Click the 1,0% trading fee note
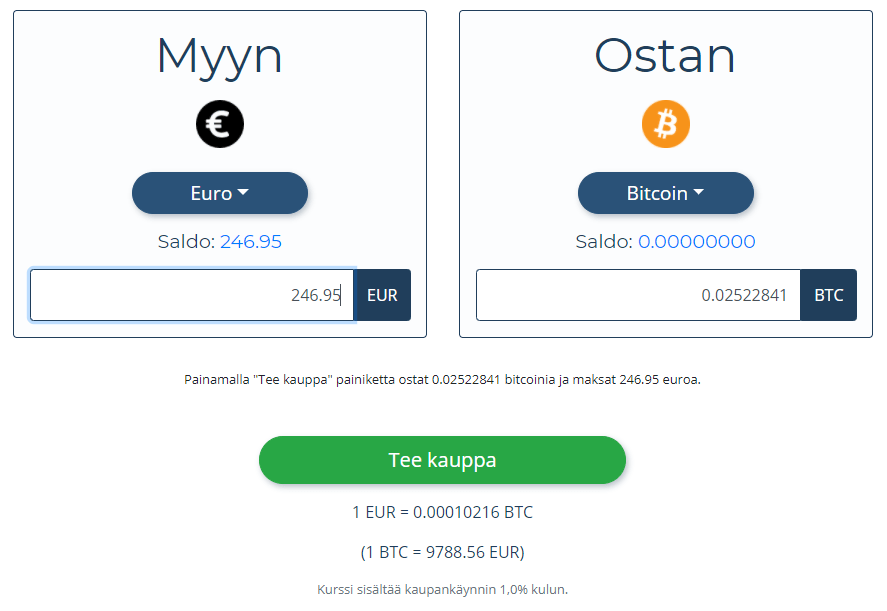887x611 pixels. tap(443, 589)
